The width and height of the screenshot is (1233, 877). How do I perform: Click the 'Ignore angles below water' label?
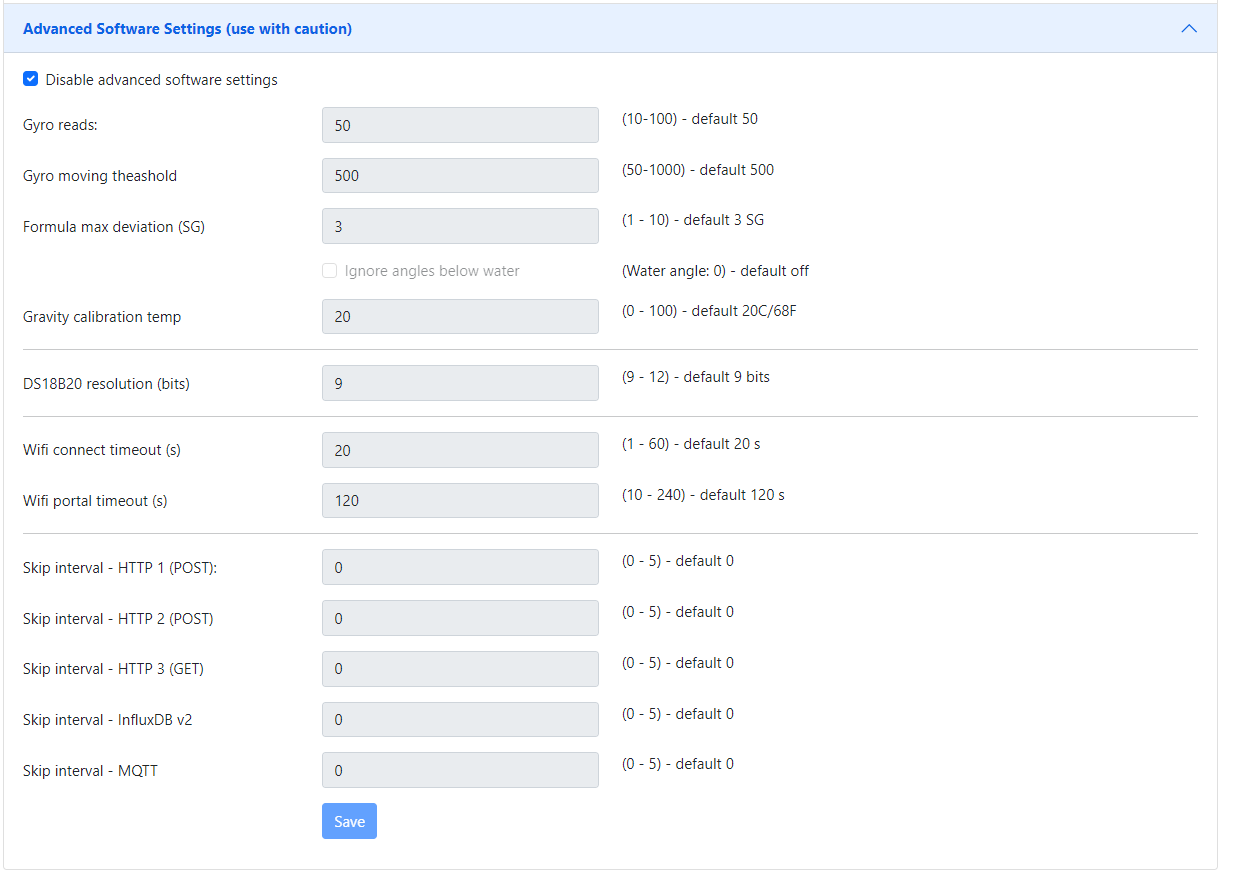pyautogui.click(x=432, y=271)
